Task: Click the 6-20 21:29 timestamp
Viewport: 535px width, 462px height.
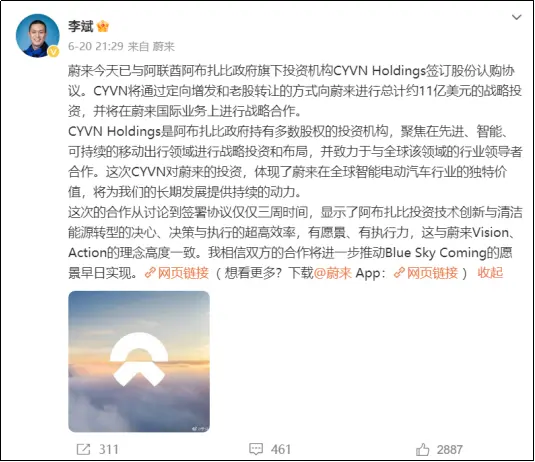Action: tap(96, 46)
